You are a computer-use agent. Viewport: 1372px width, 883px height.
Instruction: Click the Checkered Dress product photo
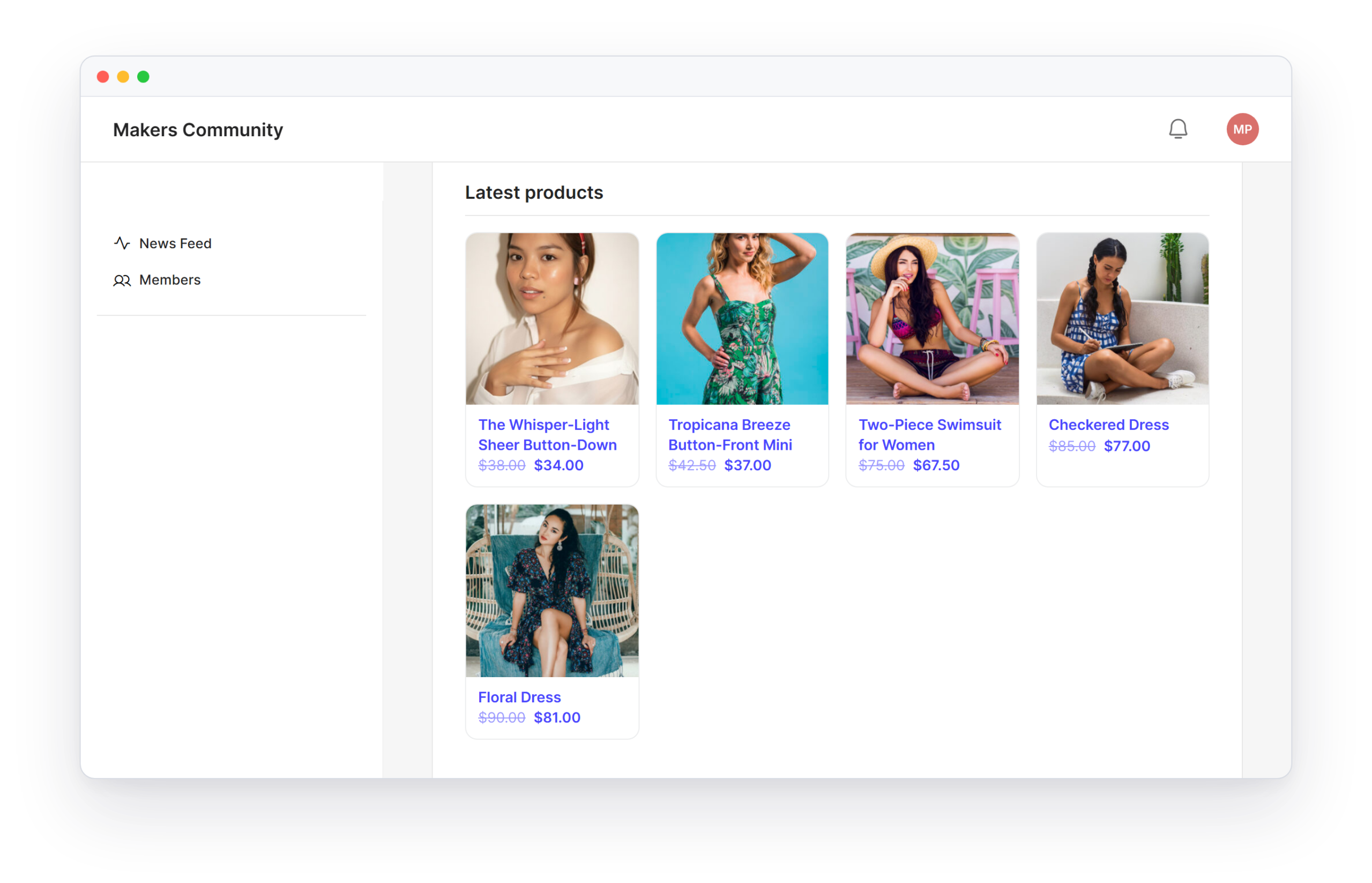click(x=1122, y=319)
